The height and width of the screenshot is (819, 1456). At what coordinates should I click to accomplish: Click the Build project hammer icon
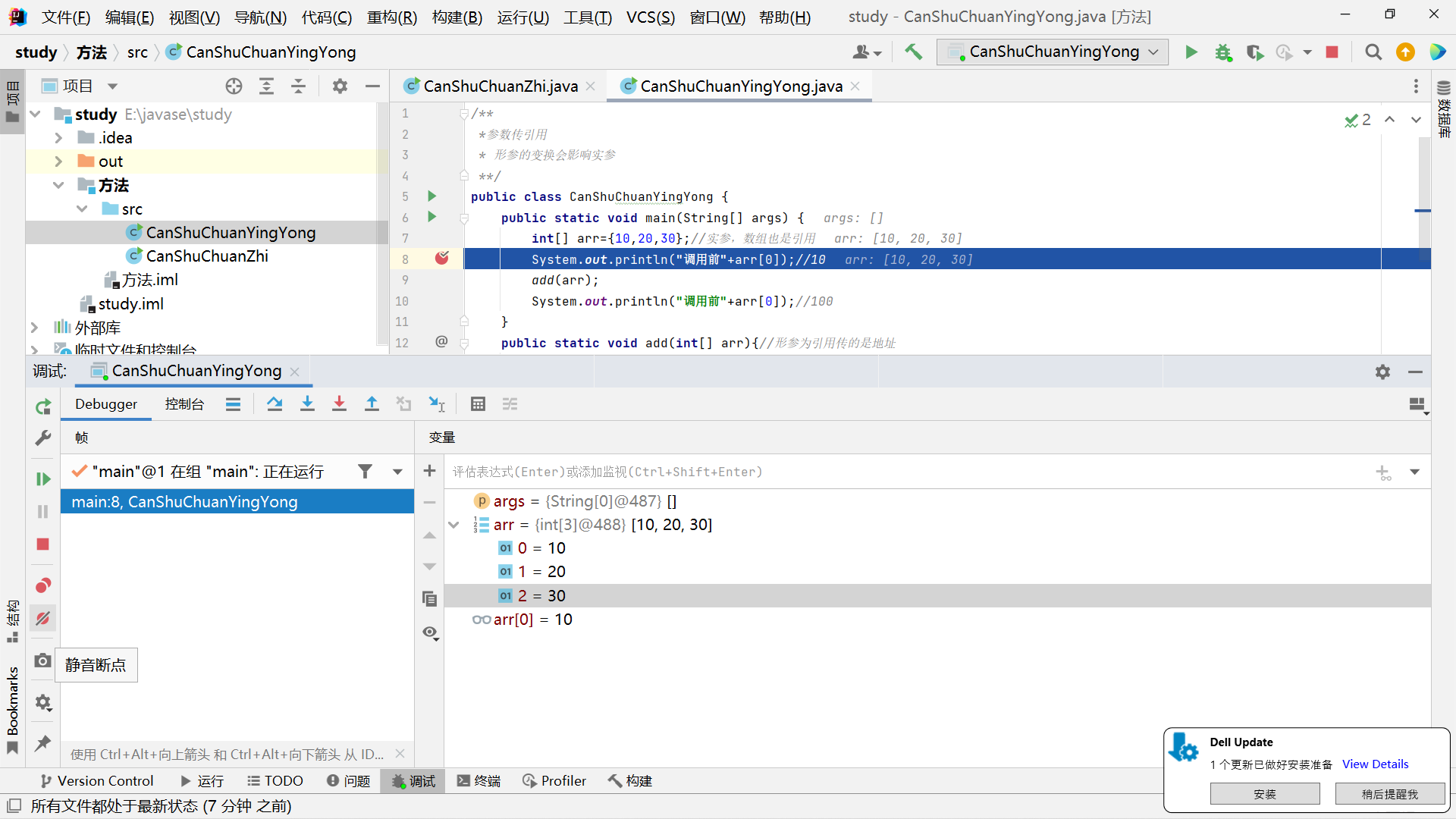[913, 52]
